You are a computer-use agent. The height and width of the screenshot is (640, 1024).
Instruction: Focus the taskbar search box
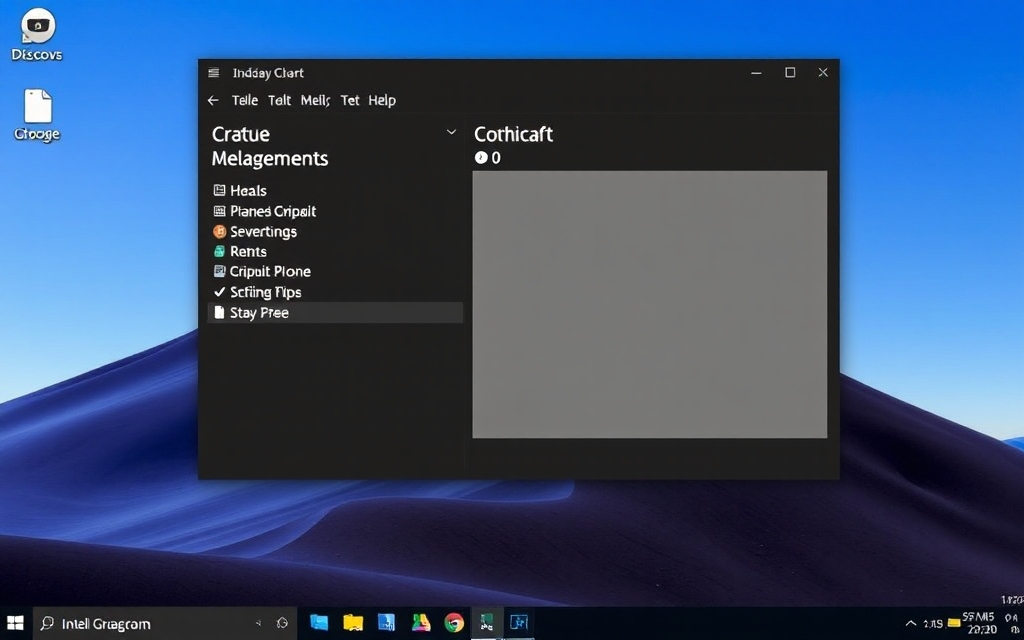point(165,624)
